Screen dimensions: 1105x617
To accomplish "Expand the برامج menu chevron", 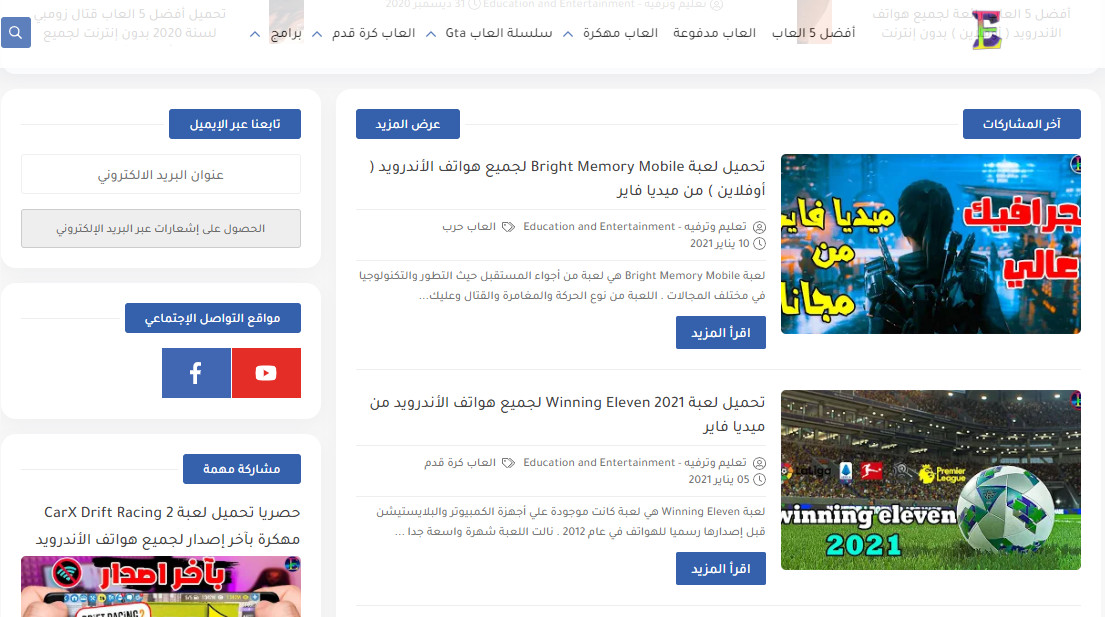I will 255,34.
